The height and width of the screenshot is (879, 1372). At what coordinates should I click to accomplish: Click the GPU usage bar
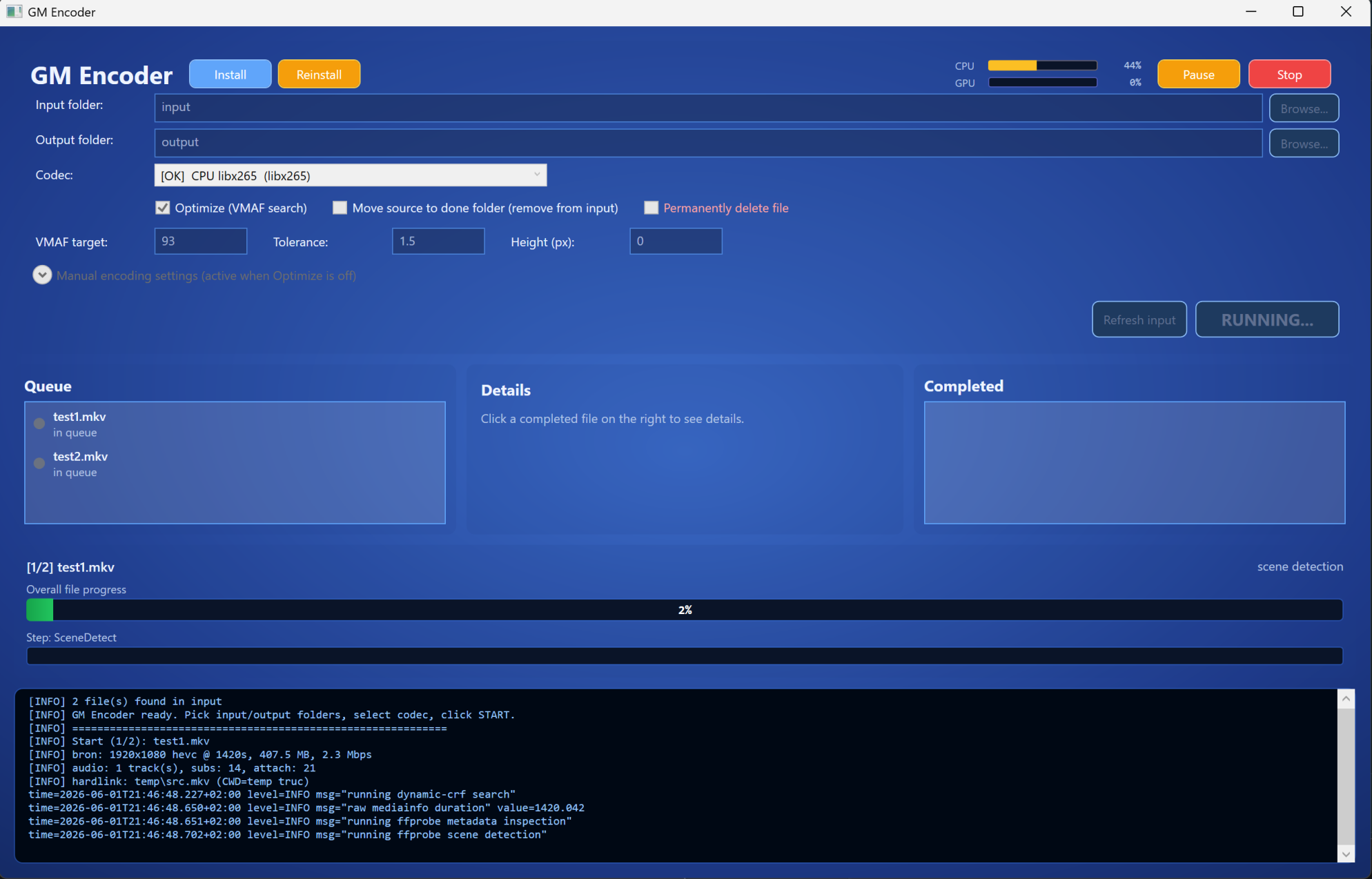[1042, 83]
